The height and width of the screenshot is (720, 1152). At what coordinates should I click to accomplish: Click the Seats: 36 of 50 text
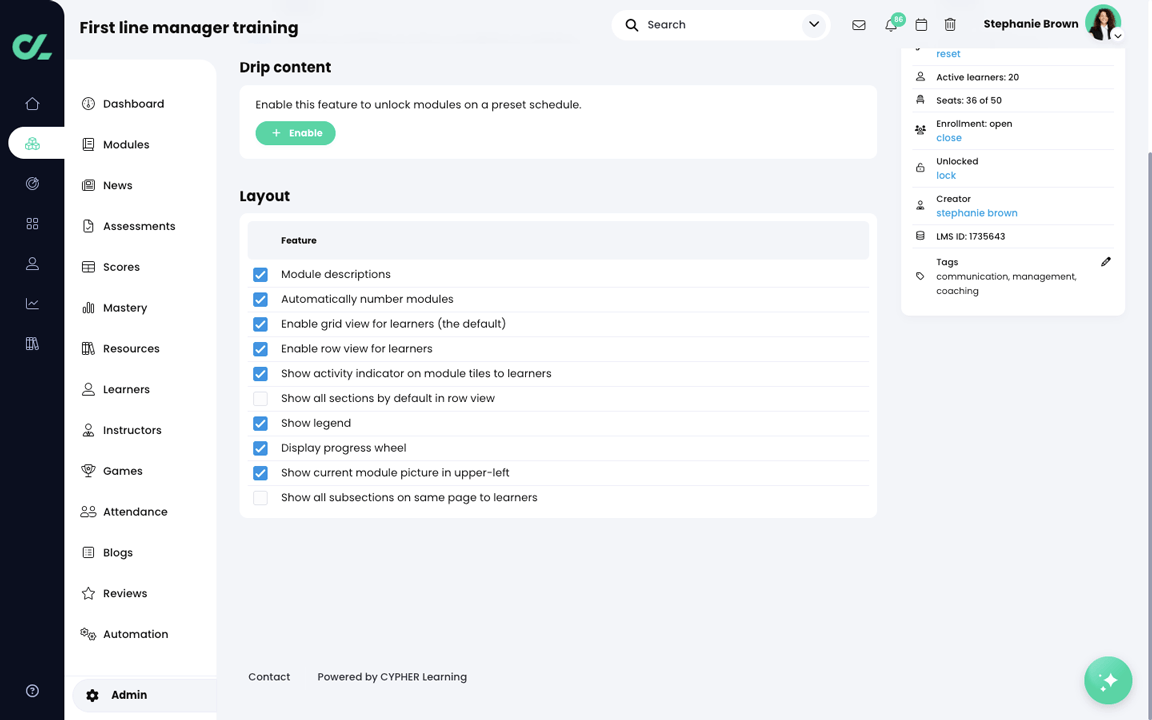coord(968,101)
